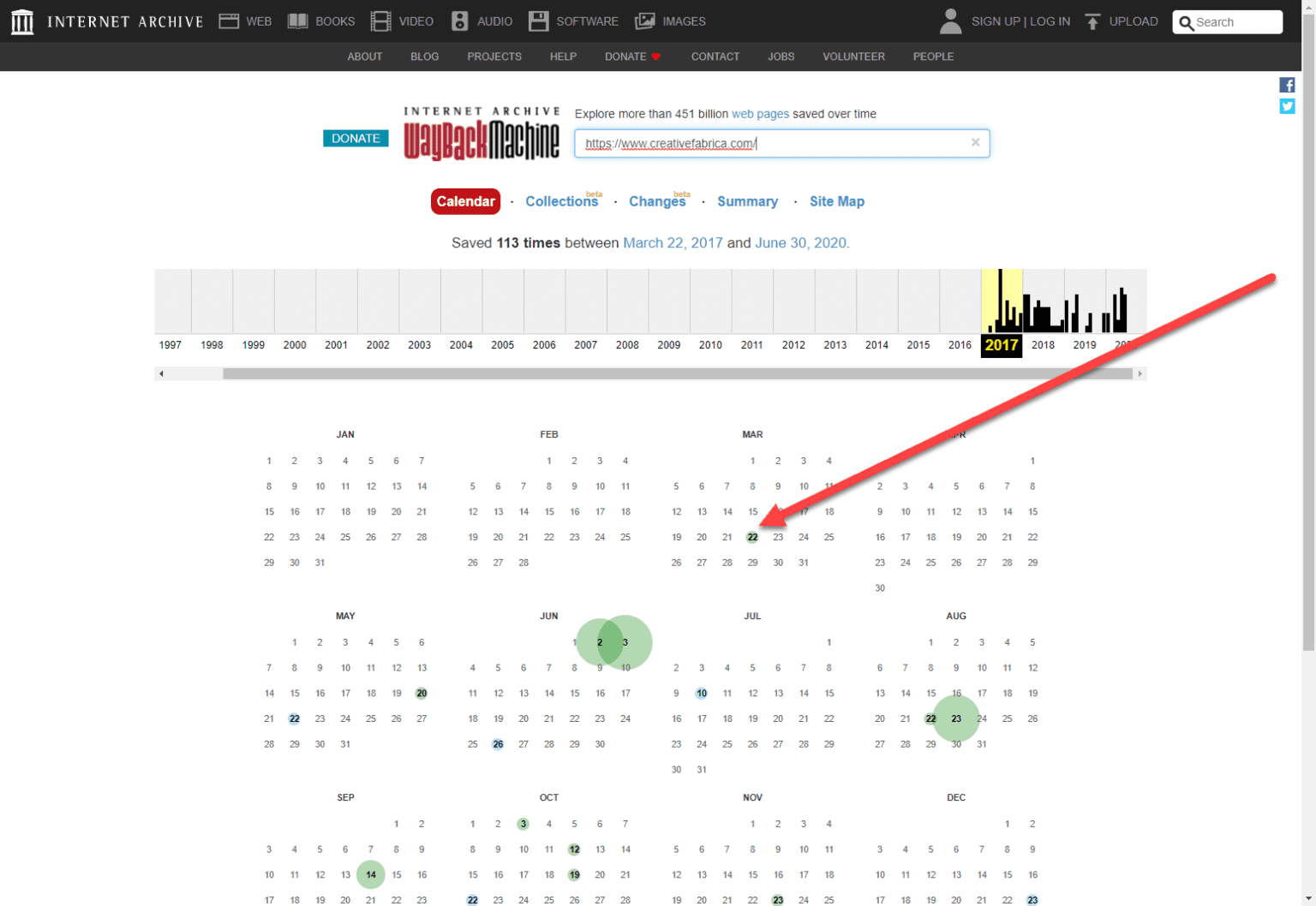Follow the 'web pages' link
The width and height of the screenshot is (1316, 906).
[760, 114]
